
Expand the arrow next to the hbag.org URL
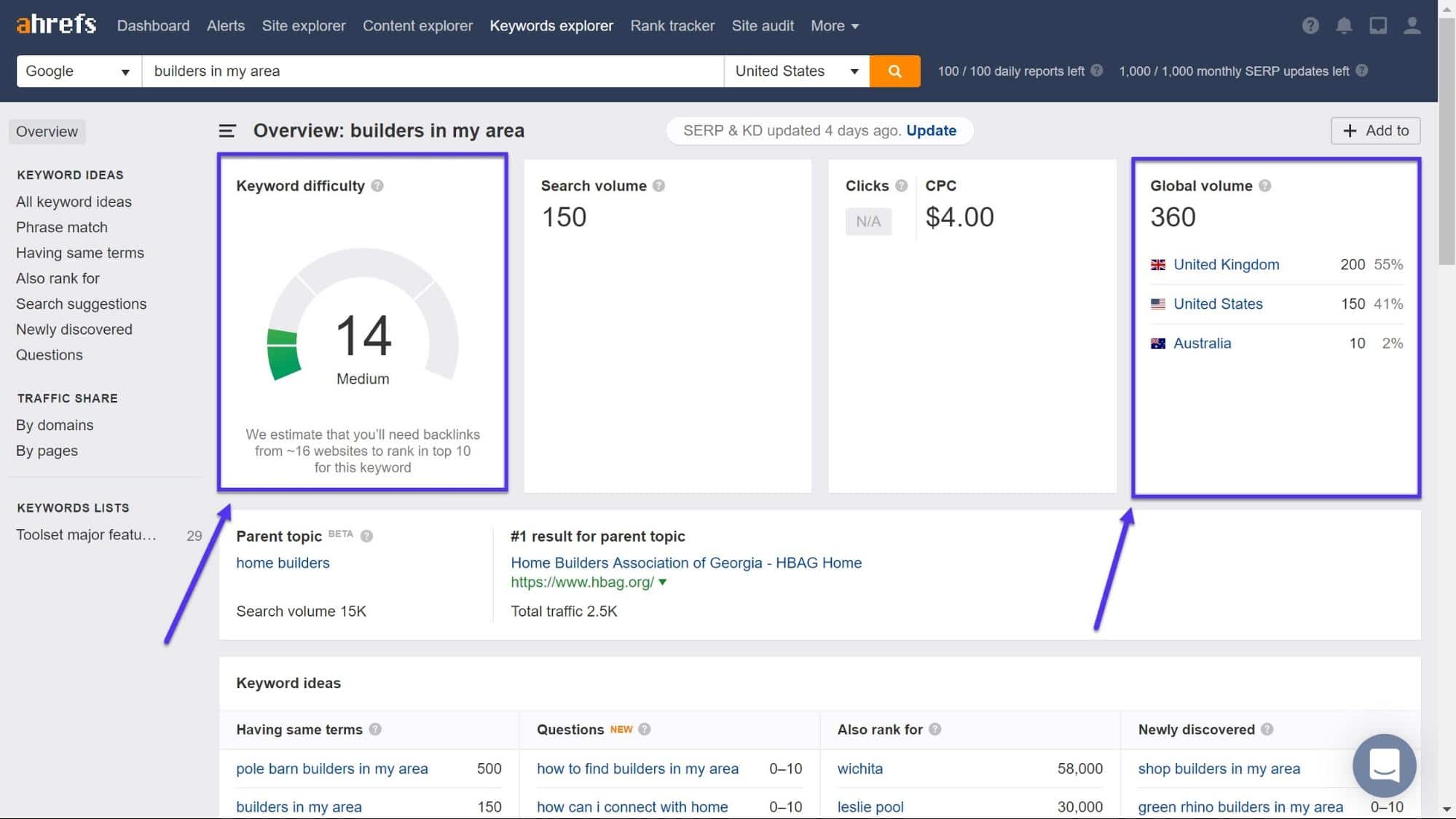662,582
